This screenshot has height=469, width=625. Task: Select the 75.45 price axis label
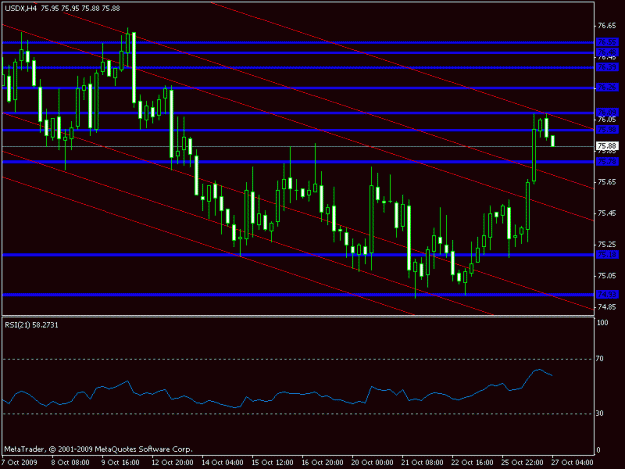pyautogui.click(x=607, y=214)
